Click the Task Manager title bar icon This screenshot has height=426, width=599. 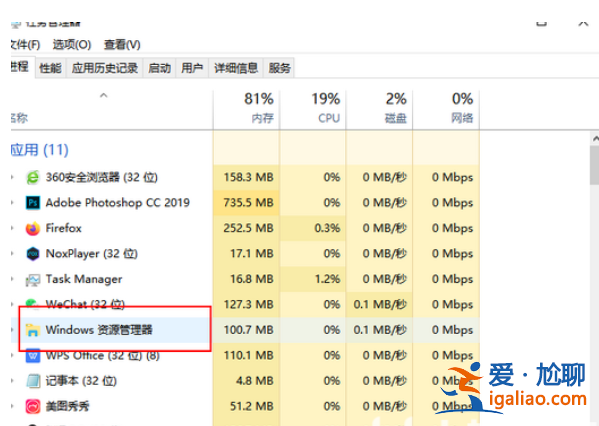(16, 24)
